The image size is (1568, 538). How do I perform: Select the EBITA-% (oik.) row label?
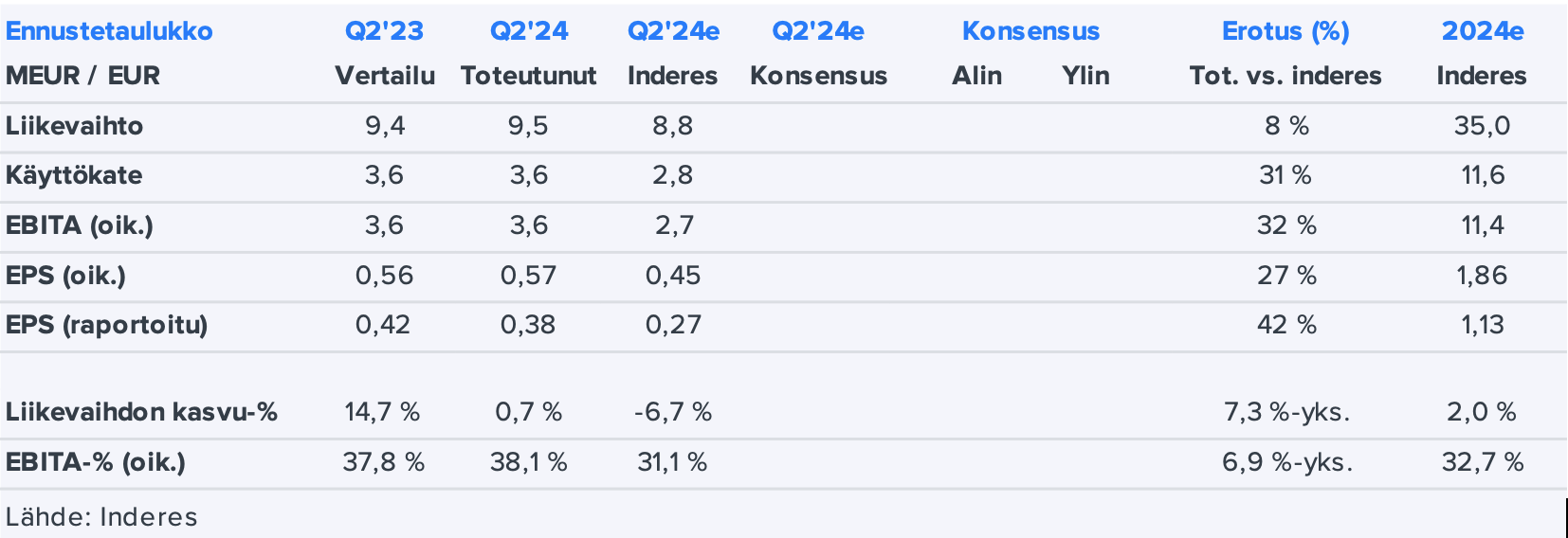96,462
